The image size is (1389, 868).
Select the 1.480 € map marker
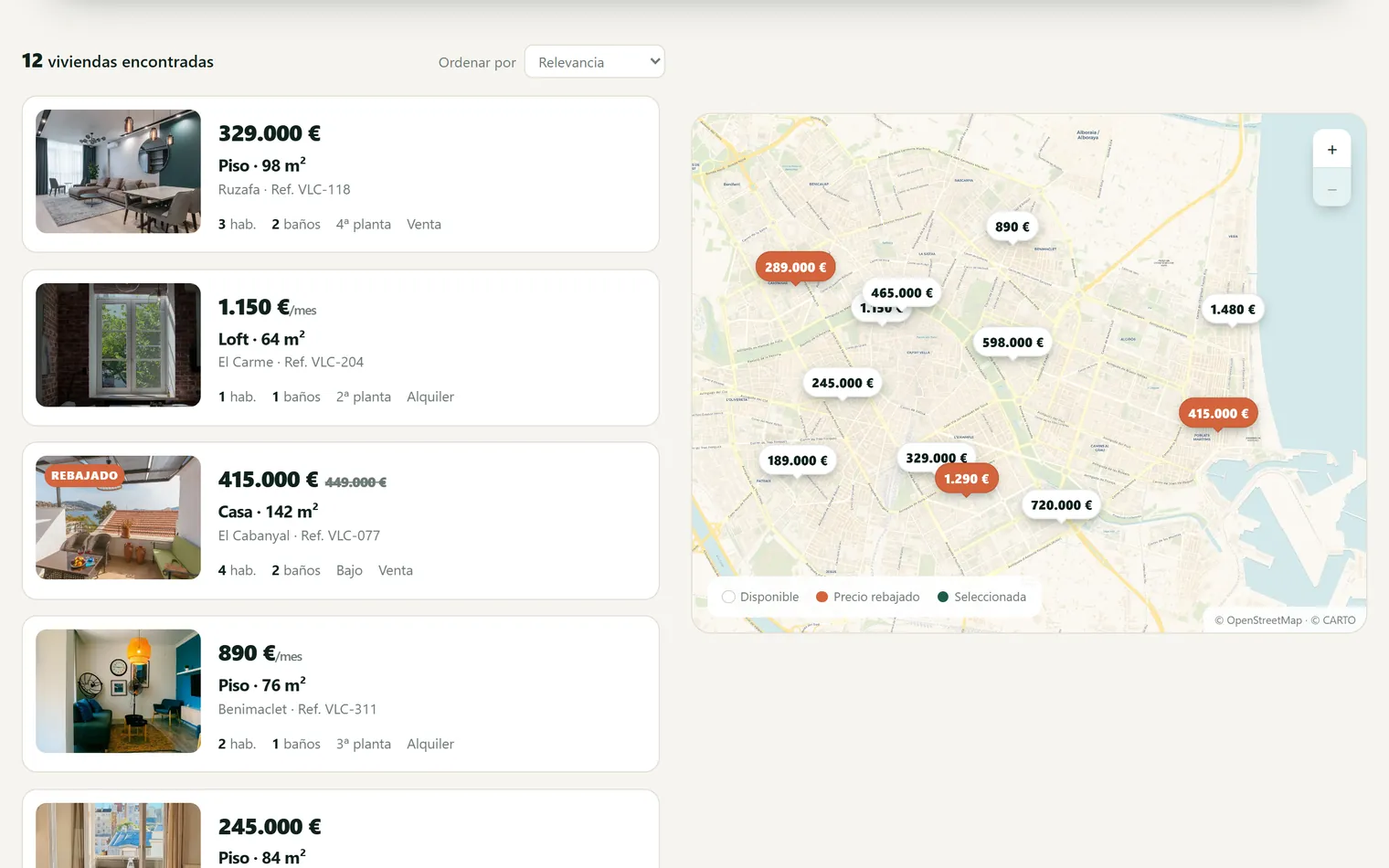pos(1233,309)
